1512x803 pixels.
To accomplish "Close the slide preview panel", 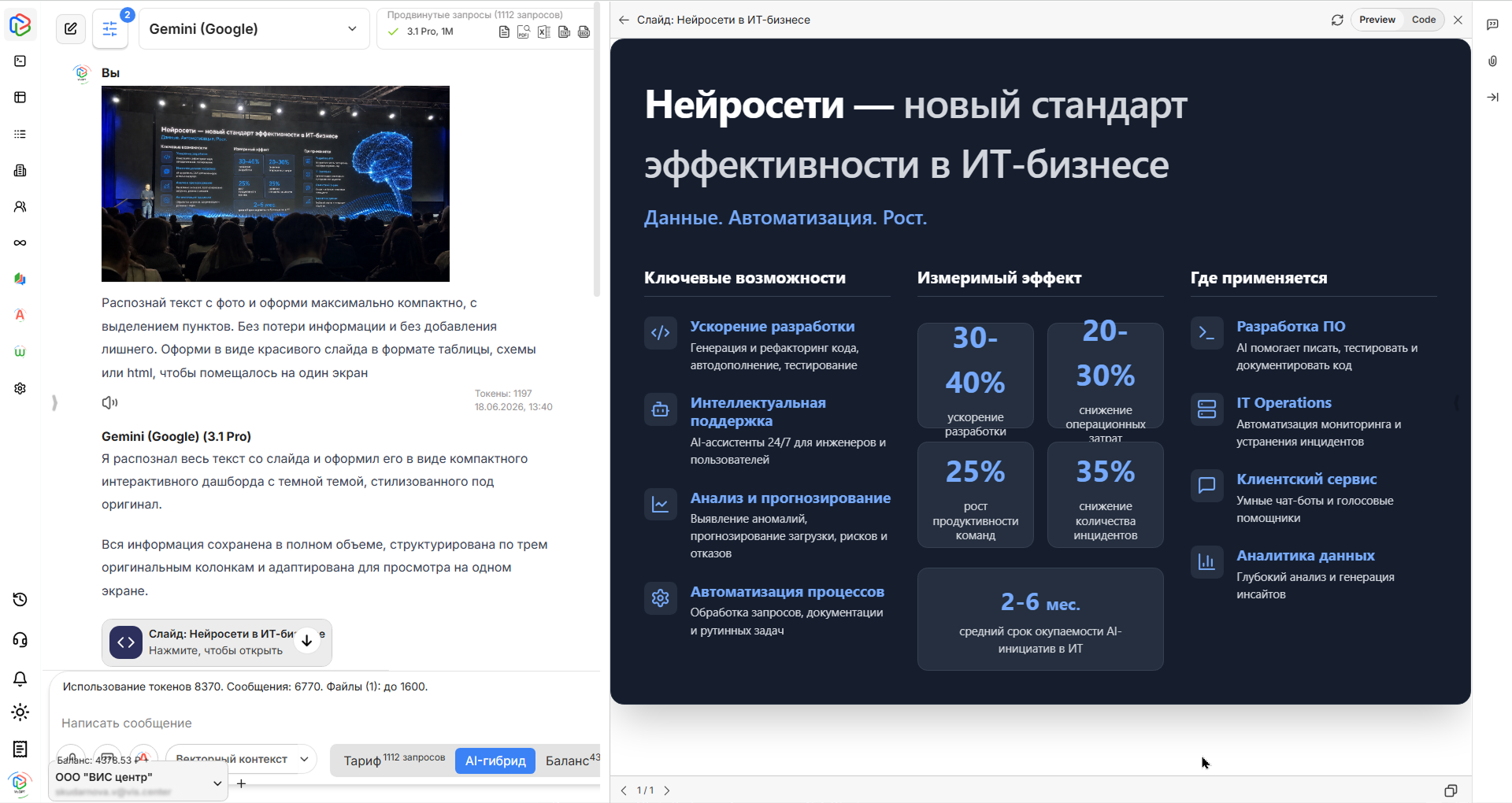I will point(1458,20).
